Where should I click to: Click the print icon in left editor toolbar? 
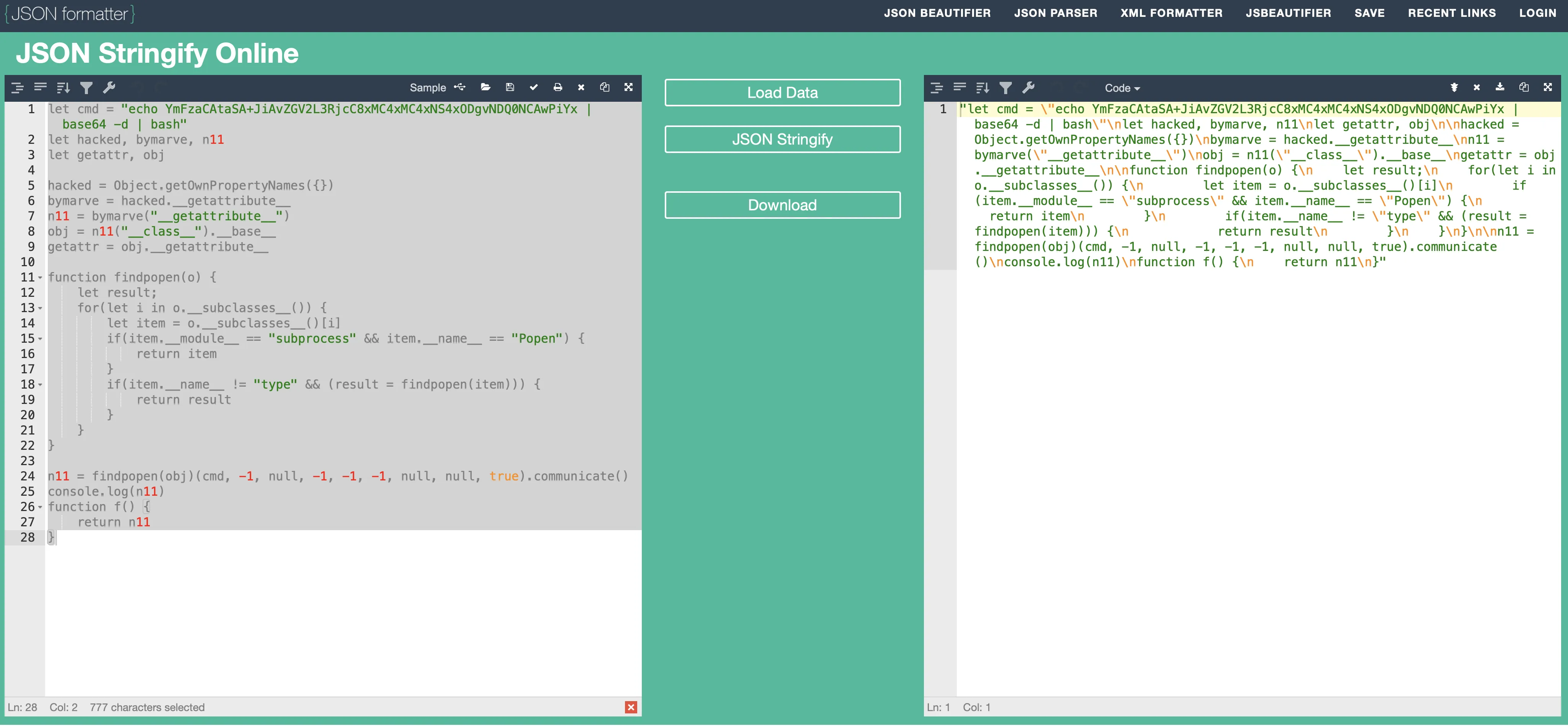558,88
